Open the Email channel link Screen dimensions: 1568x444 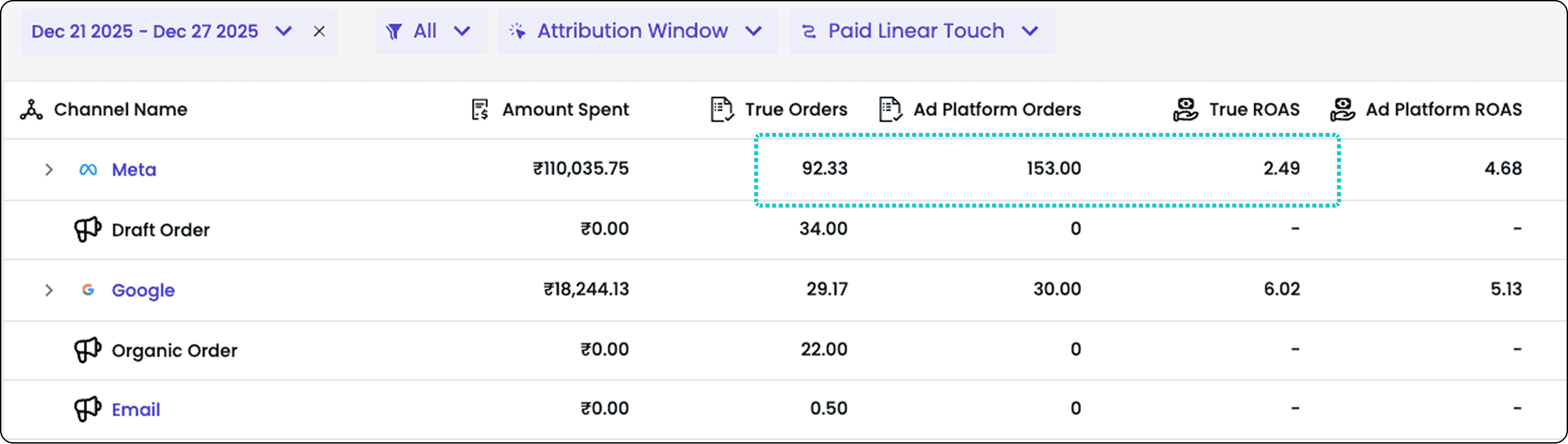[136, 410]
